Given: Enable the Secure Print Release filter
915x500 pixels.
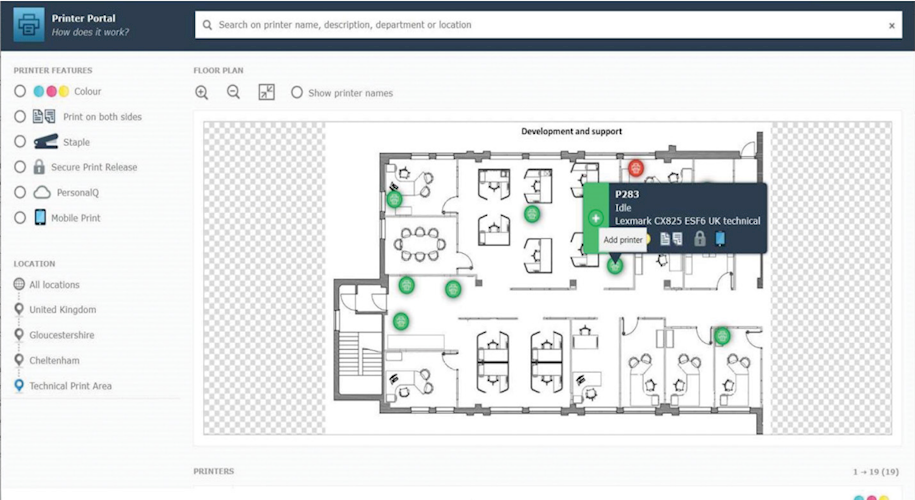Looking at the screenshot, I should (x=20, y=167).
